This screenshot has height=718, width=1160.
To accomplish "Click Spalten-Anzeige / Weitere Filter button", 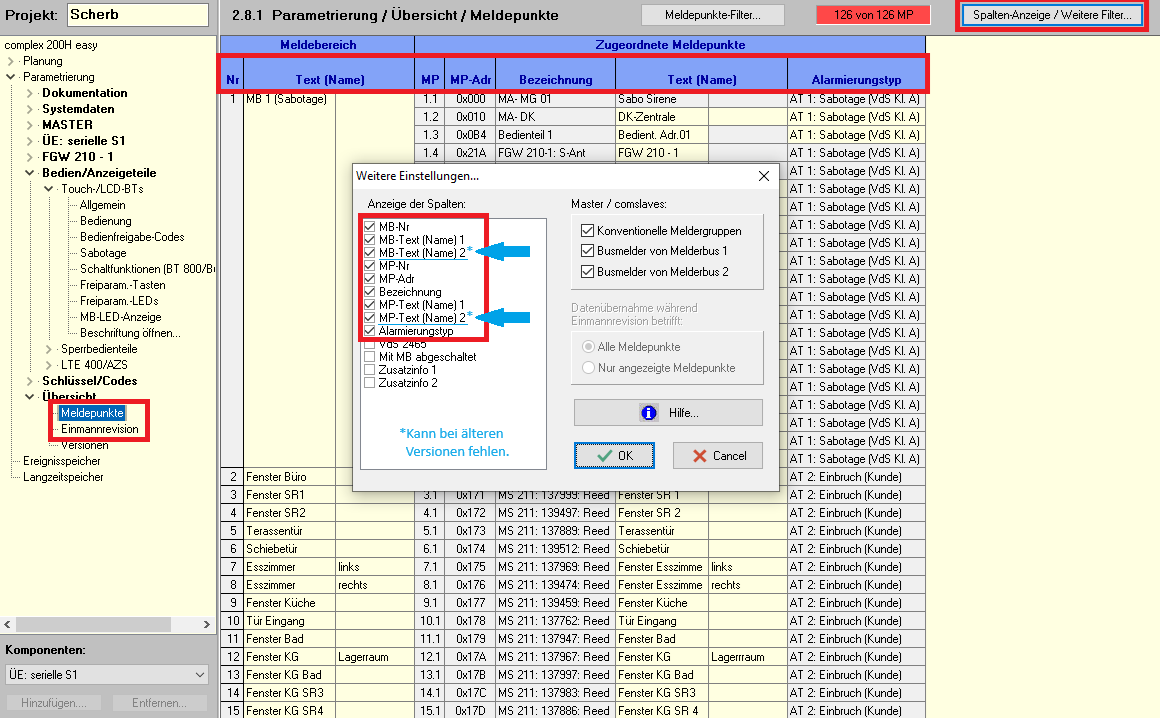I will point(1052,15).
